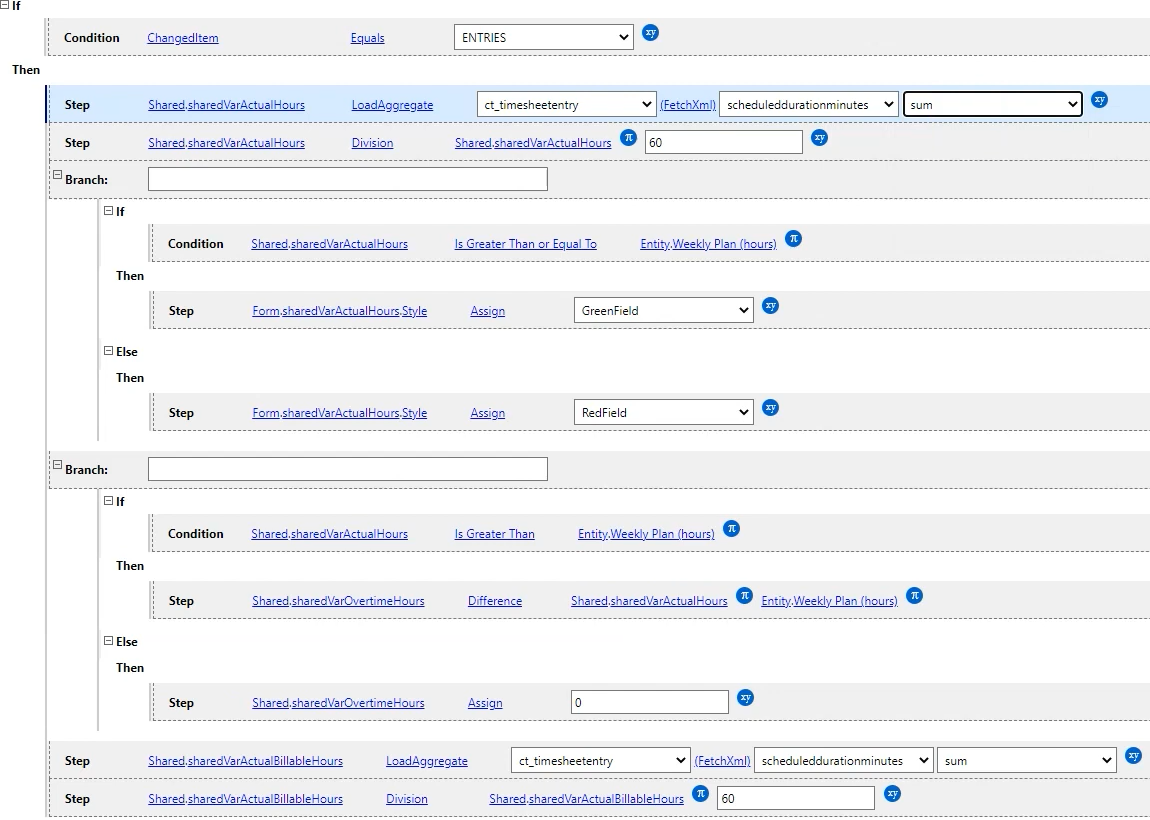The width and height of the screenshot is (1150, 820).
Task: Open the first ct_timesheetentry dropdown
Action: (x=566, y=105)
